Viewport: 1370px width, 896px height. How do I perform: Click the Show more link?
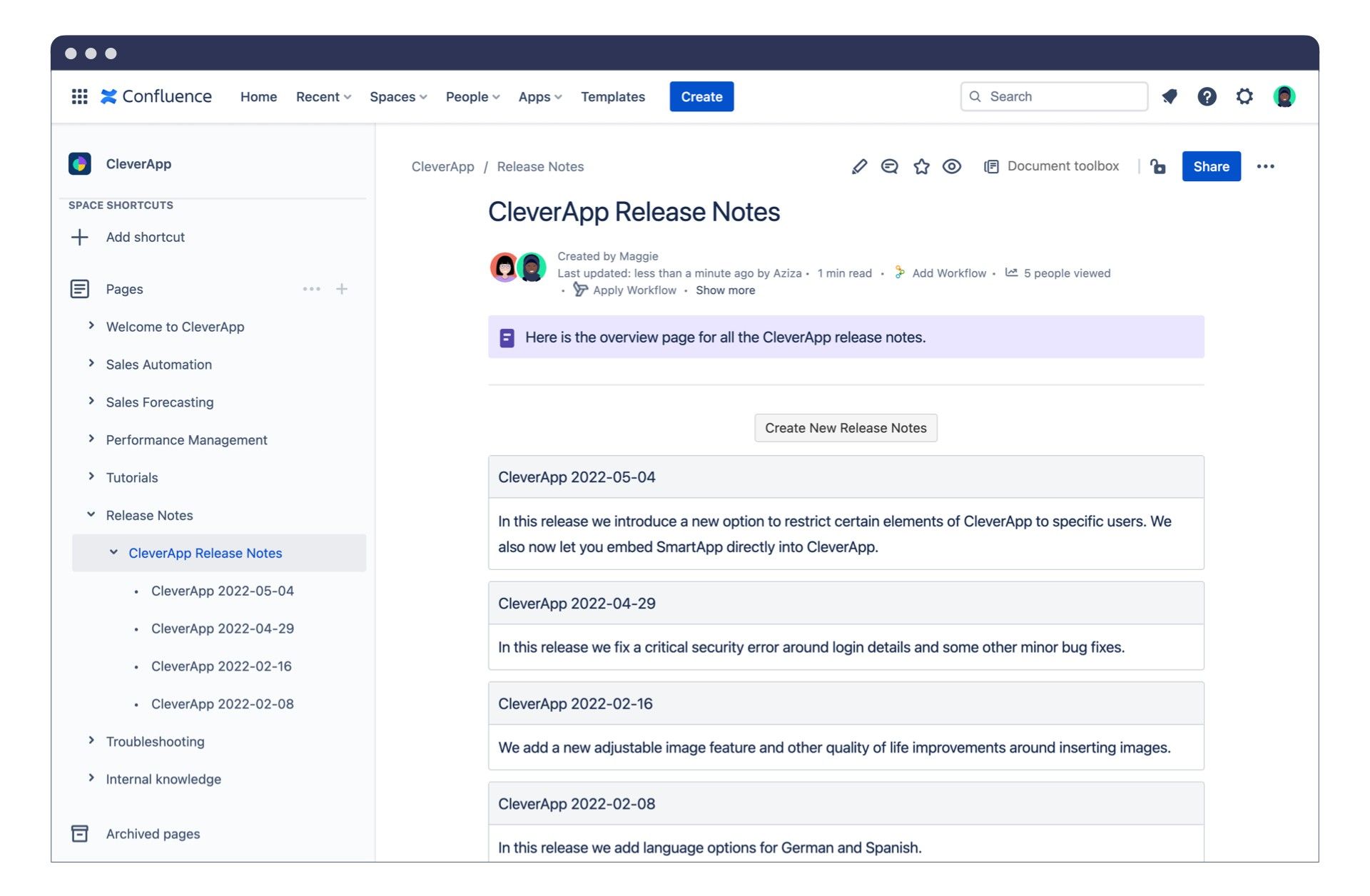click(x=725, y=290)
